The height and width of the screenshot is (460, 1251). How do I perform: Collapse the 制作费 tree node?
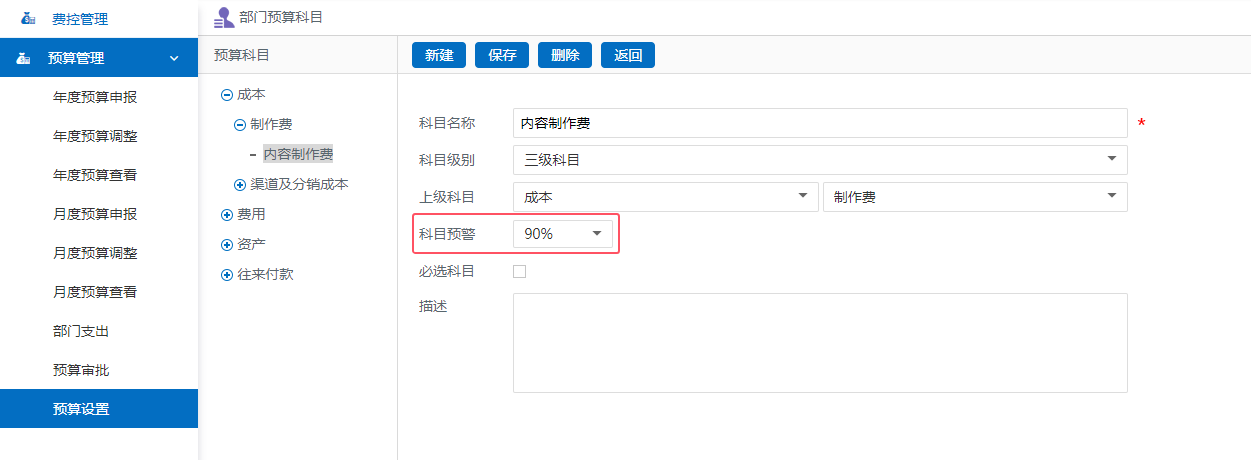click(239, 124)
